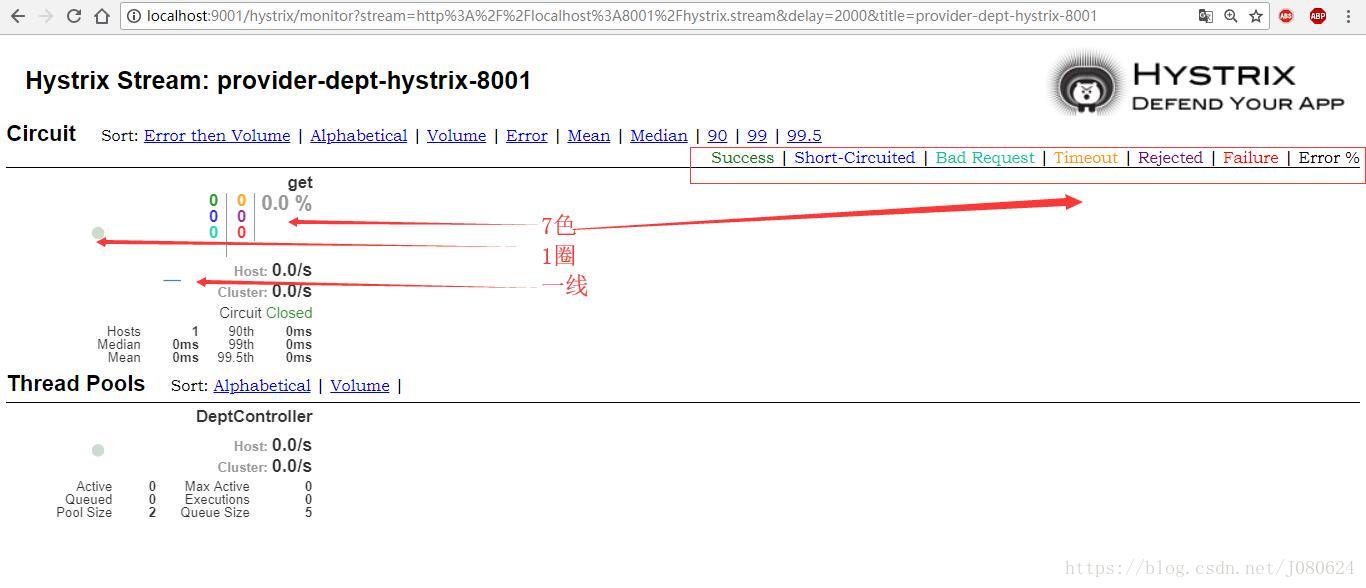Sort circuits by Mean
Screen dimensions: 1366x588
589,136
